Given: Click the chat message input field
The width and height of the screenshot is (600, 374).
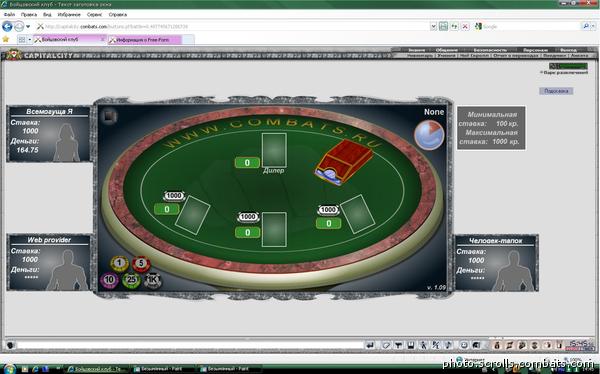Looking at the screenshot, I should click(189, 345).
